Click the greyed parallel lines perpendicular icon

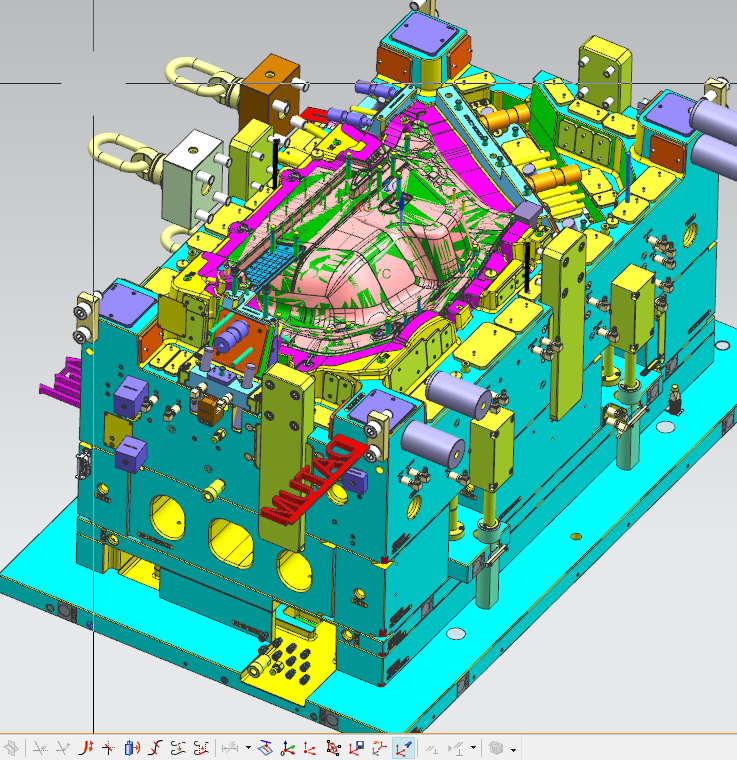click(x=433, y=748)
